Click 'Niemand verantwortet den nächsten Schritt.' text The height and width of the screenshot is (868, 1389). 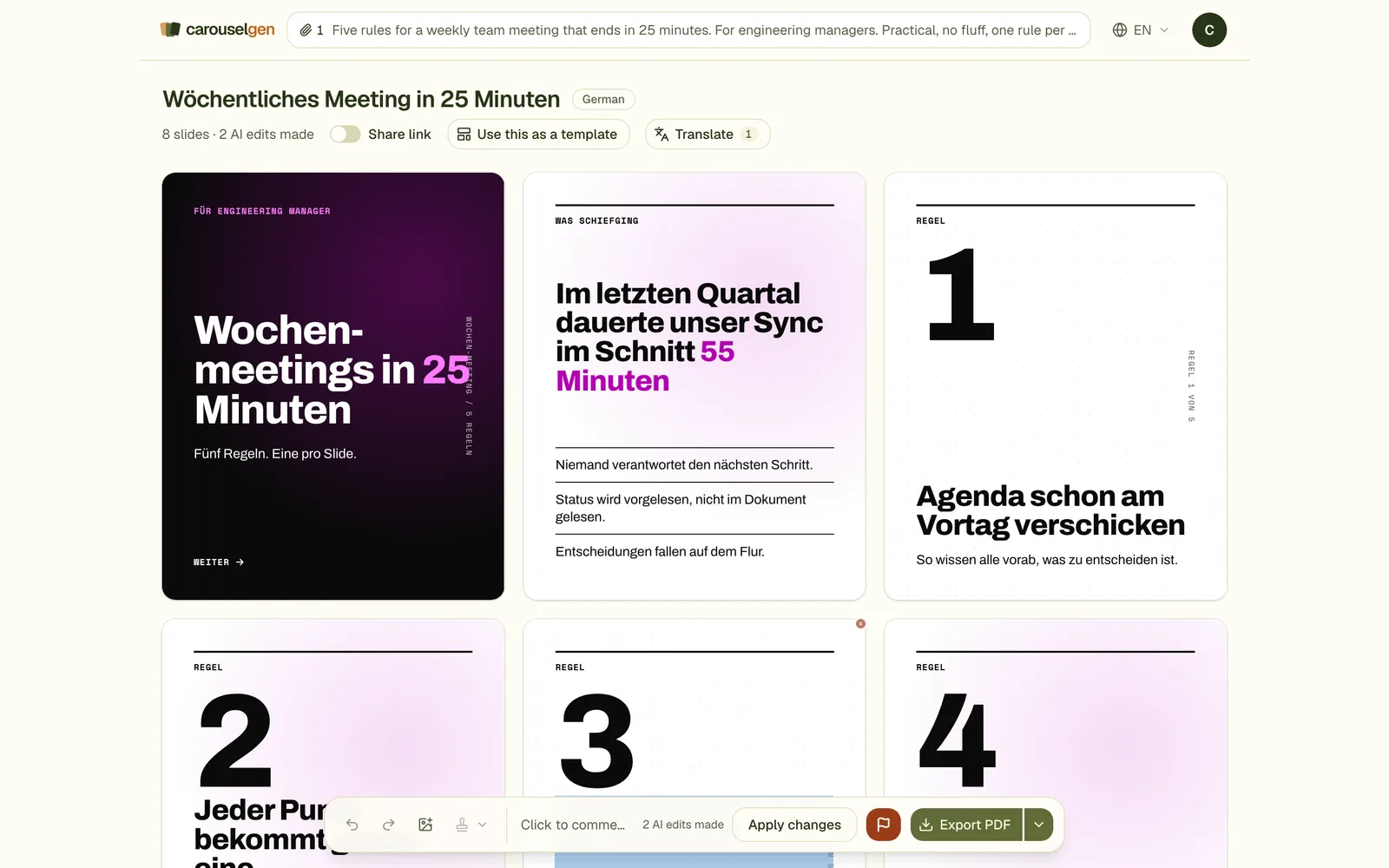click(684, 465)
